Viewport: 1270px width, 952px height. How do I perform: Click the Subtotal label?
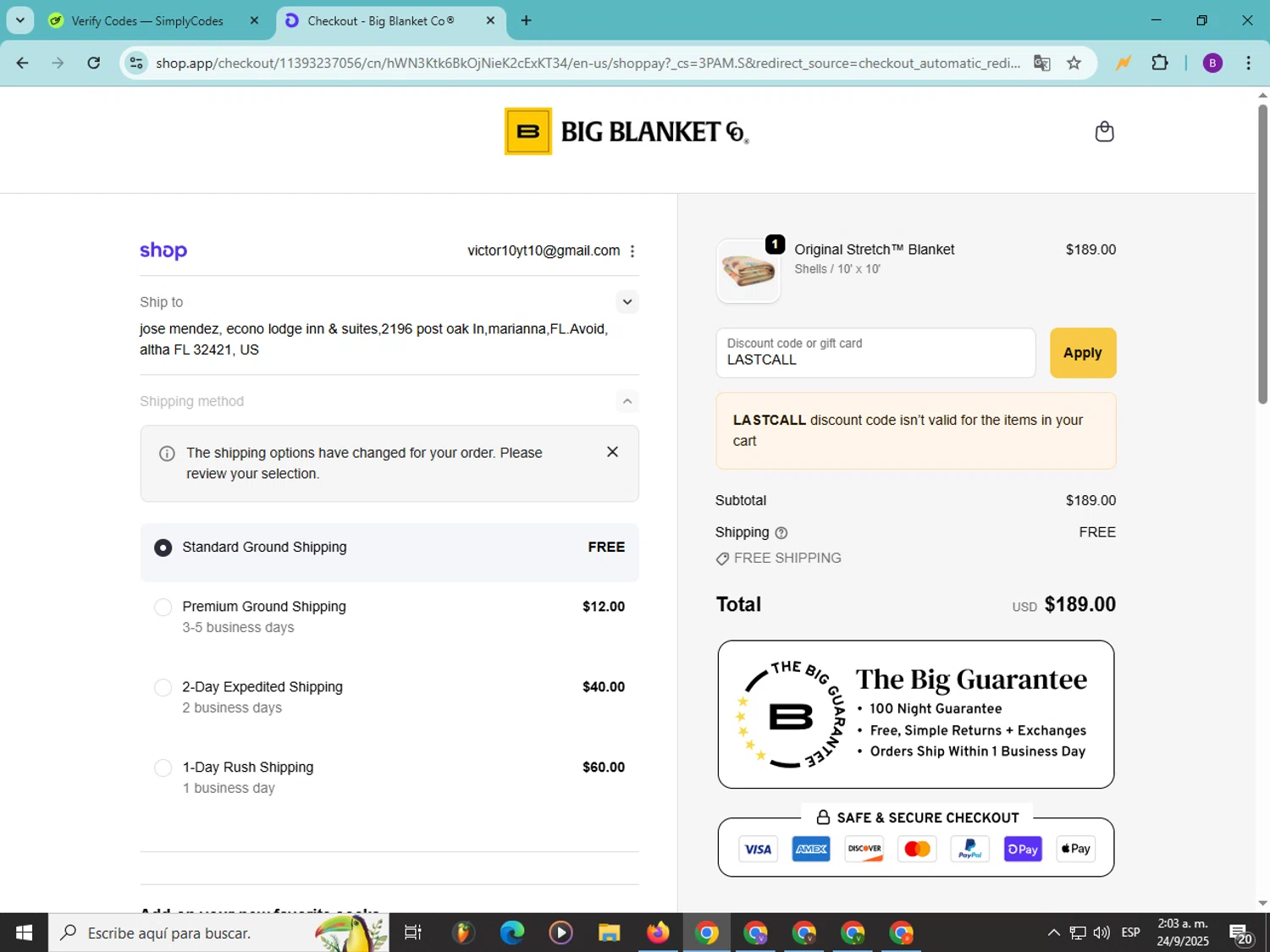click(741, 500)
